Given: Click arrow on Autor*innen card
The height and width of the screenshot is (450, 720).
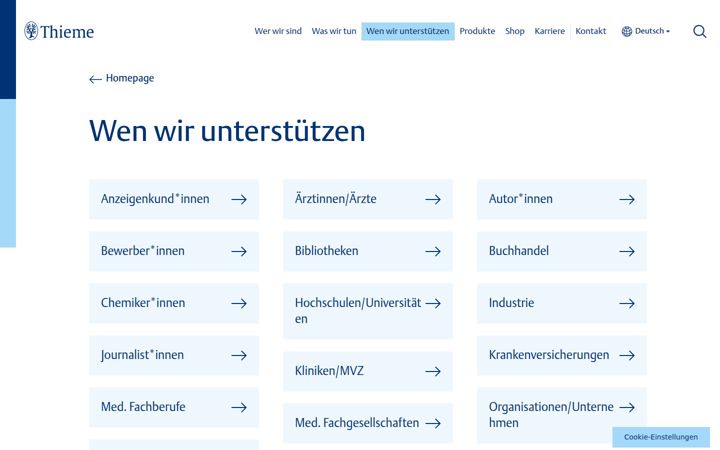Looking at the screenshot, I should (x=627, y=199).
